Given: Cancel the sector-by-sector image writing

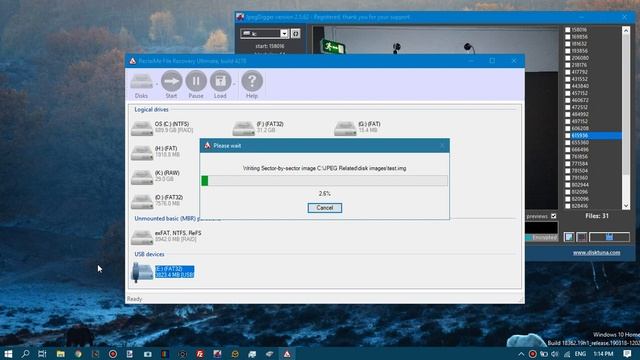Looking at the screenshot, I should point(324,208).
